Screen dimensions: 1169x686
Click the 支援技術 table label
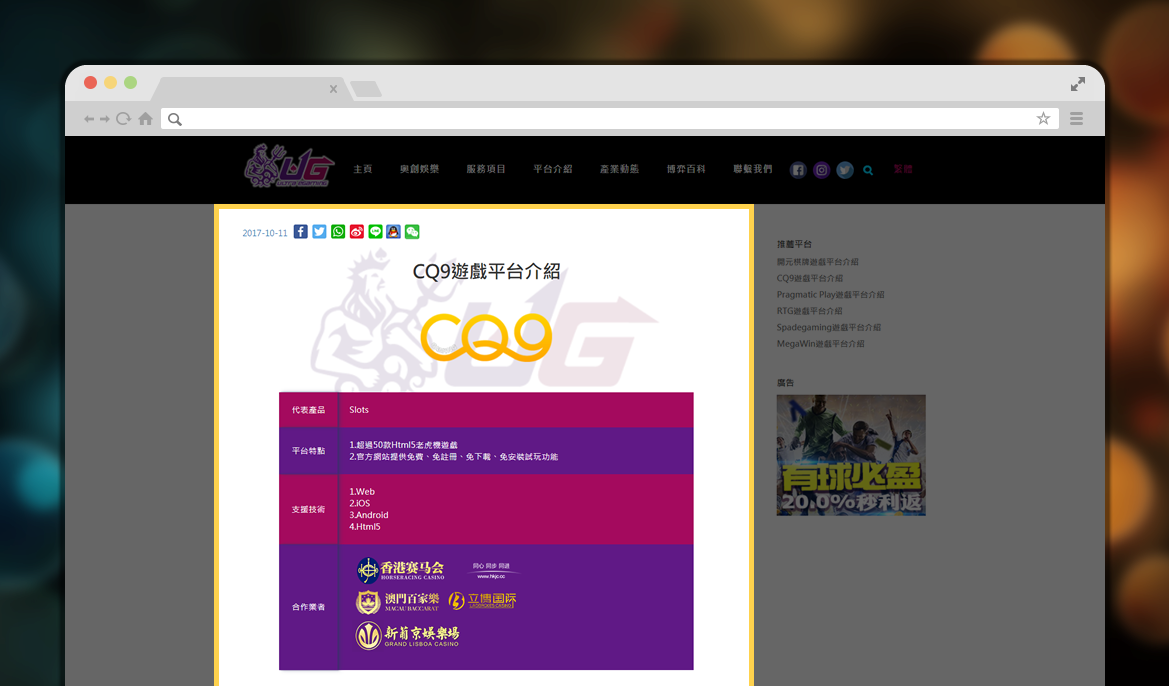click(x=309, y=509)
